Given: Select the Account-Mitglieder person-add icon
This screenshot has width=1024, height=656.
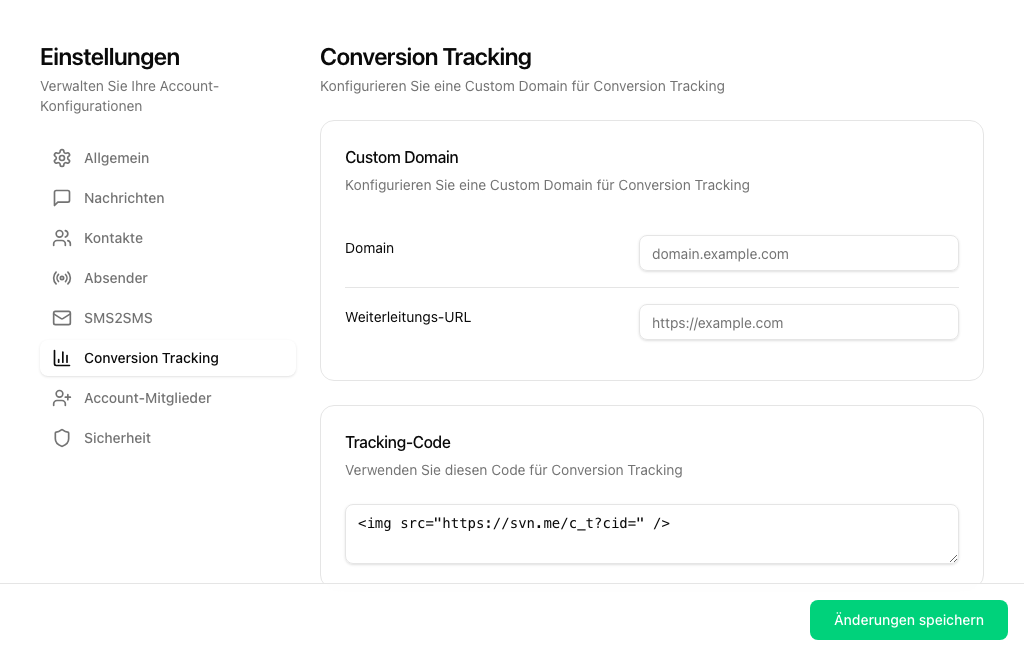Looking at the screenshot, I should [62, 398].
